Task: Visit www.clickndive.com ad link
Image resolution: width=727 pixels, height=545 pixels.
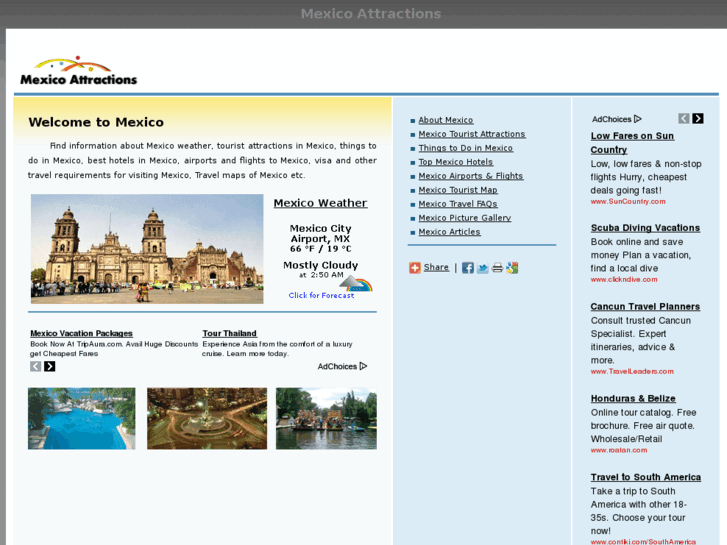Action: (624, 279)
